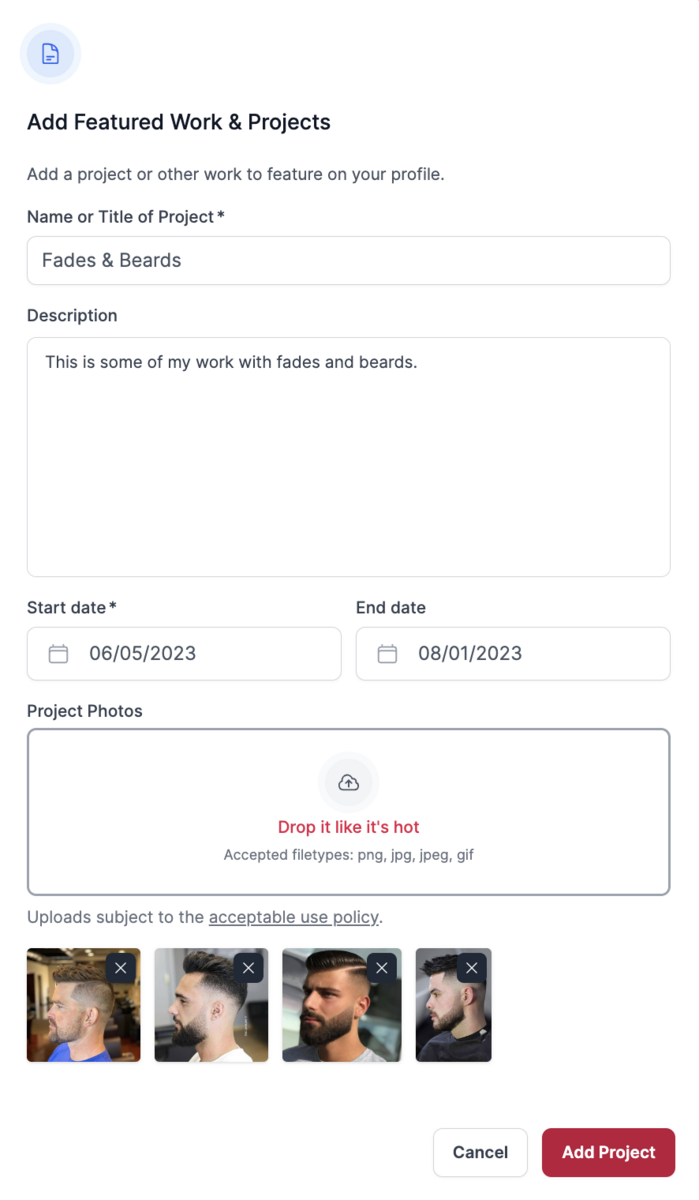Open the Start date calendar icon

tap(59, 654)
